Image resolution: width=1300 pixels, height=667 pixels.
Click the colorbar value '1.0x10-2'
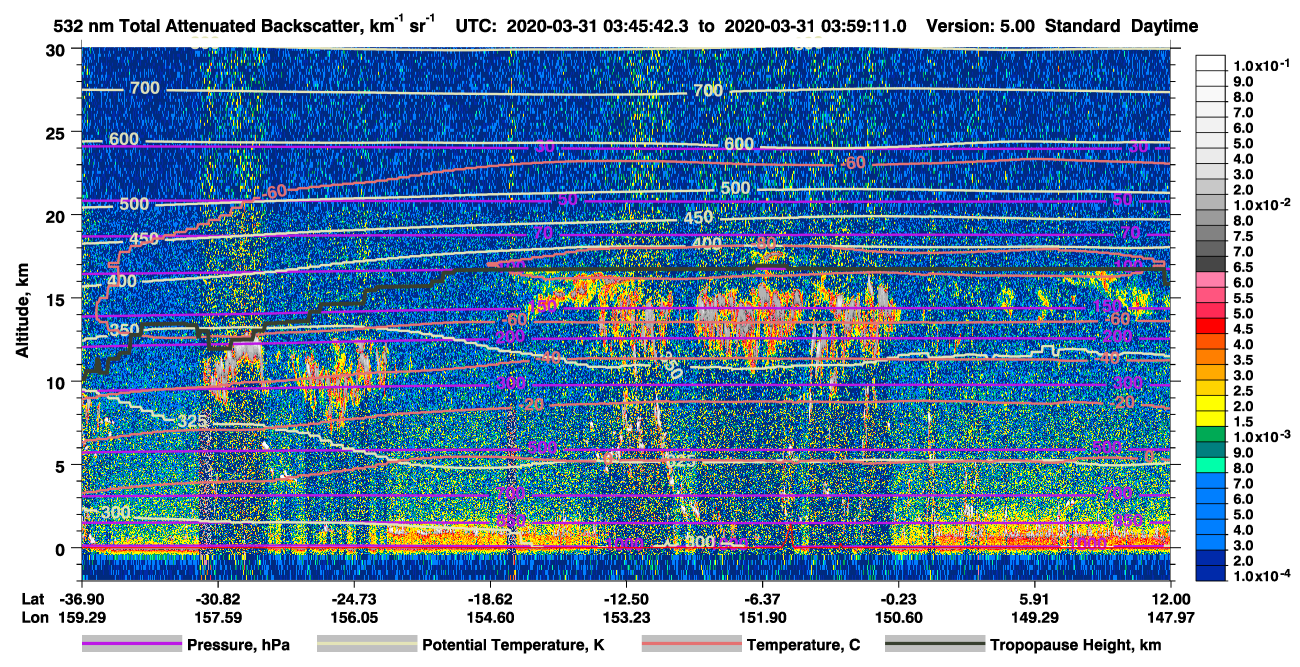[1260, 205]
